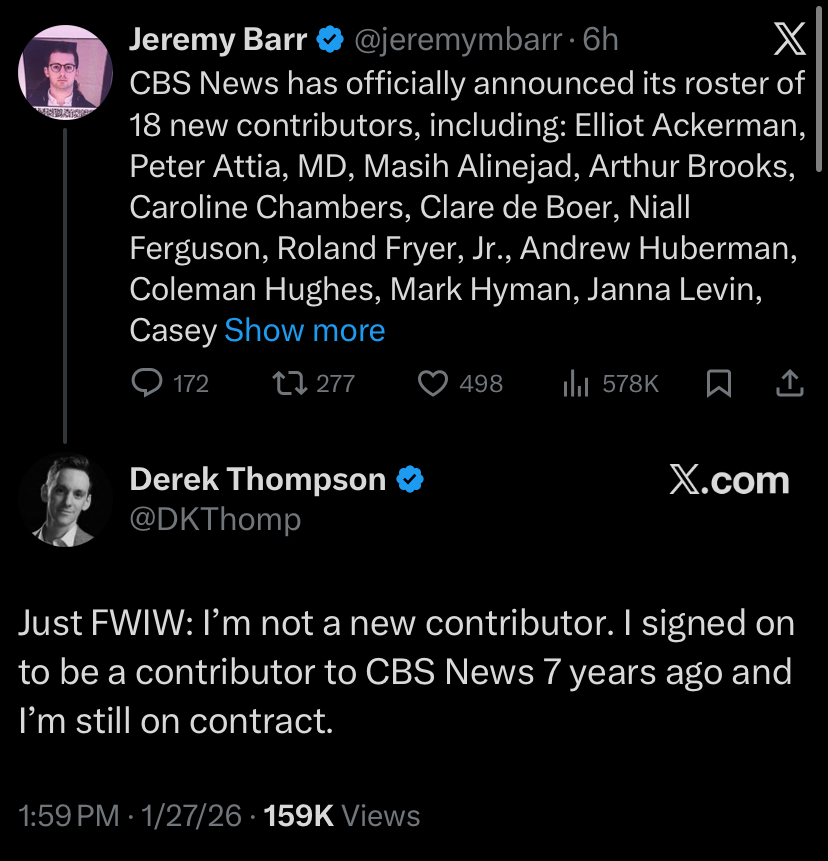Click the 159K Views count

click(x=340, y=816)
